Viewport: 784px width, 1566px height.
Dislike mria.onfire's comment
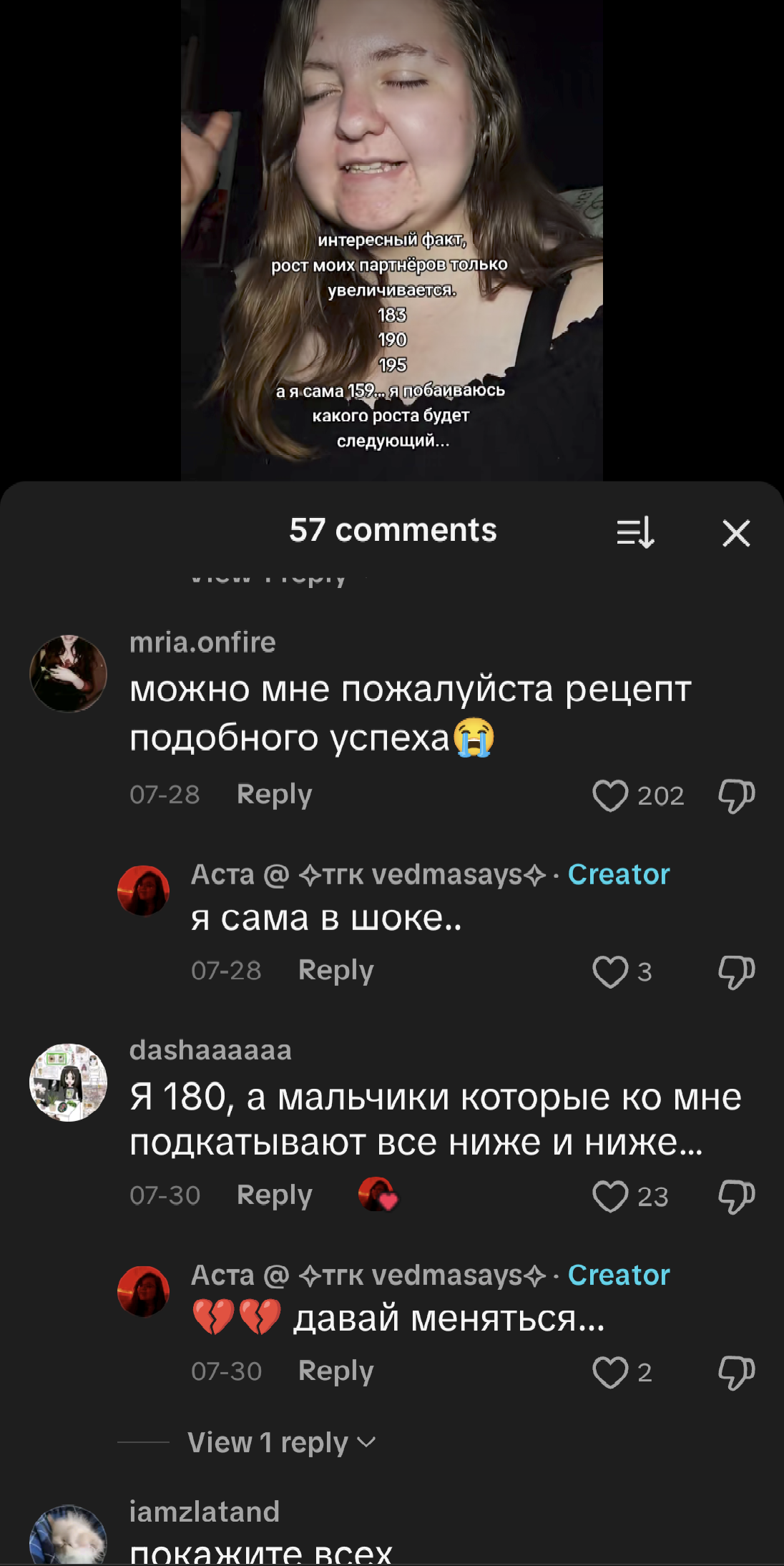(737, 796)
